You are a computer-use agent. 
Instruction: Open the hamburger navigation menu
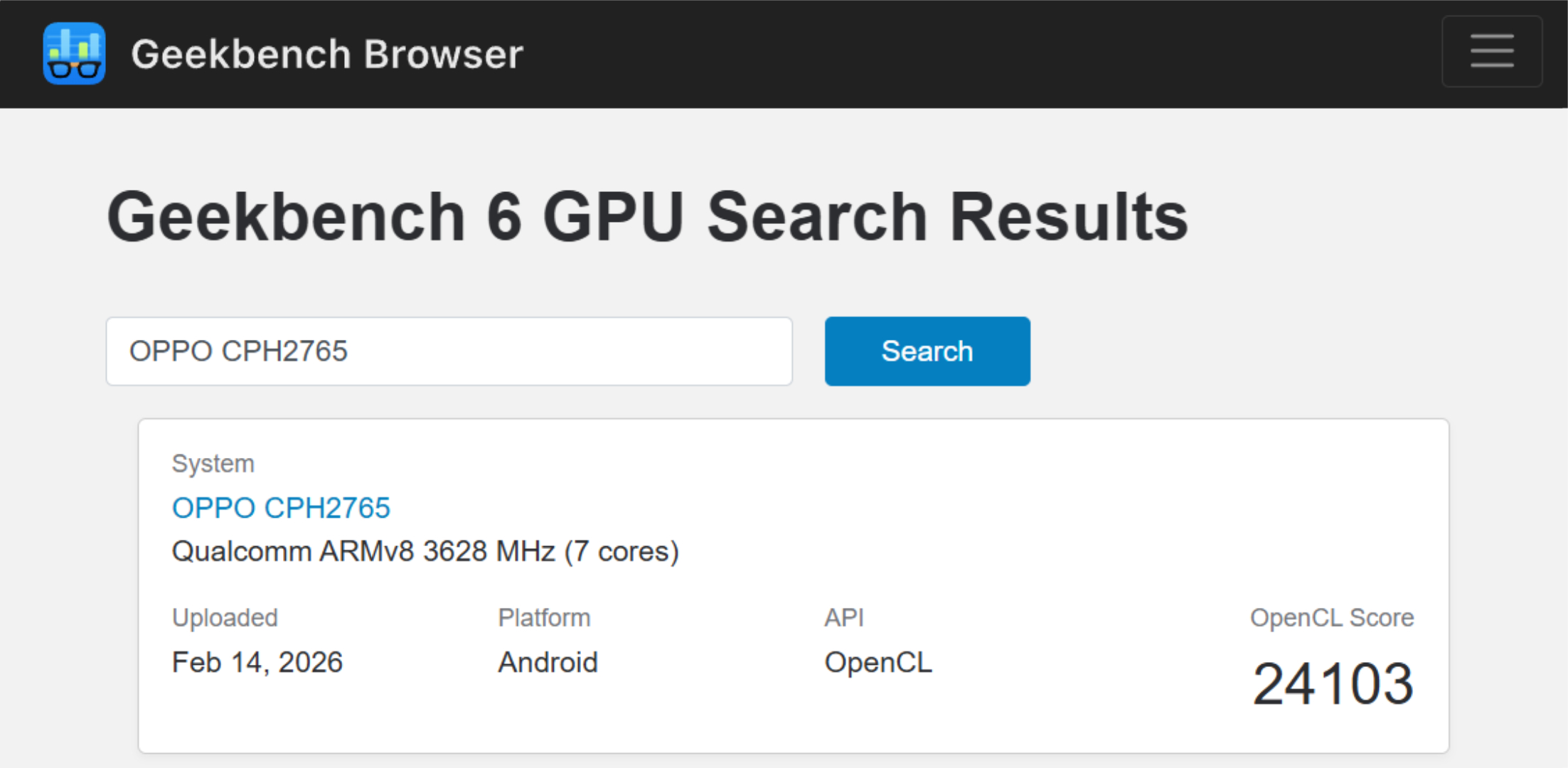point(1491,51)
